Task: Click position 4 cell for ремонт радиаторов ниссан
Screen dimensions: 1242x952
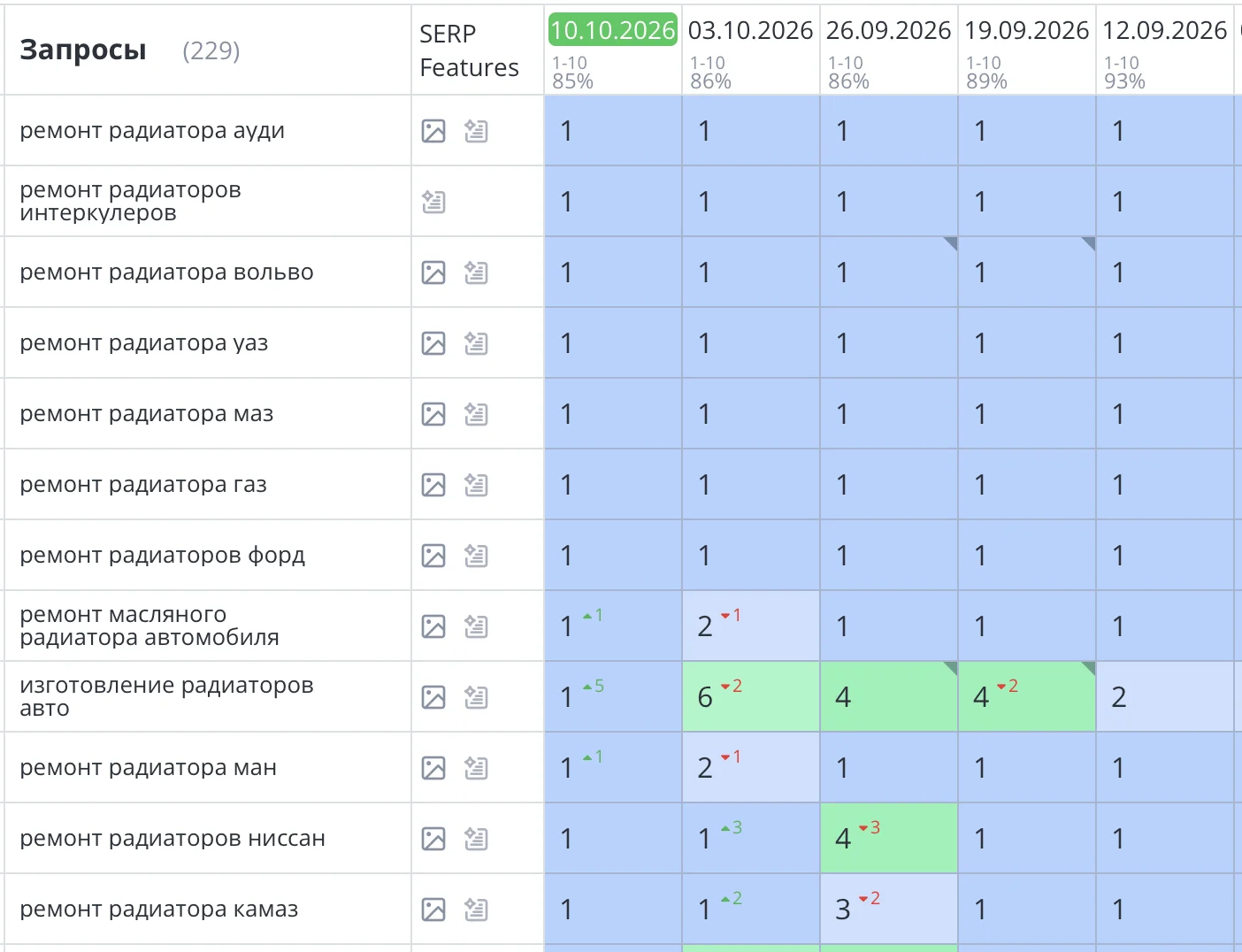Action: click(889, 838)
